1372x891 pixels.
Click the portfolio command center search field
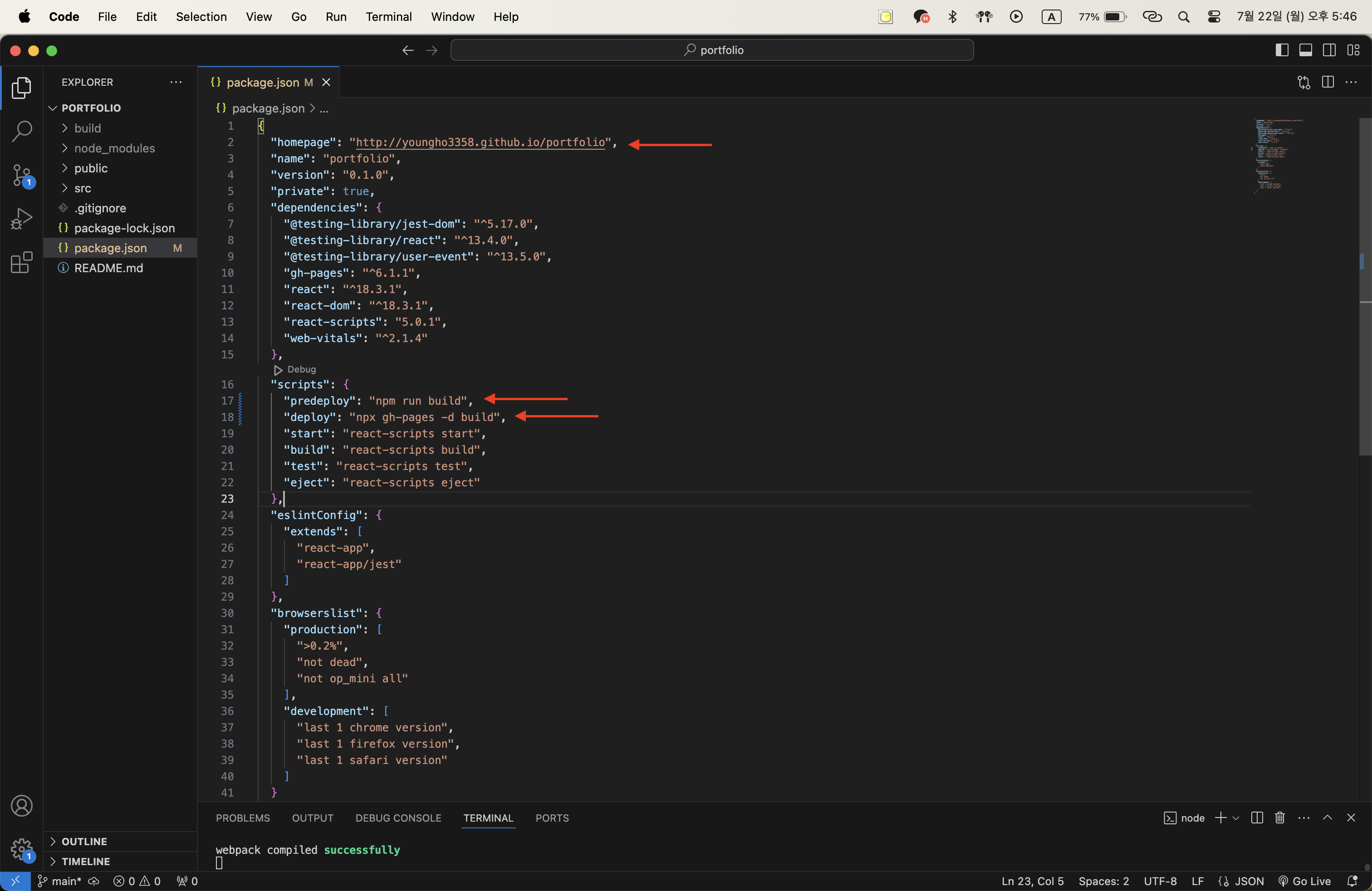(x=712, y=50)
